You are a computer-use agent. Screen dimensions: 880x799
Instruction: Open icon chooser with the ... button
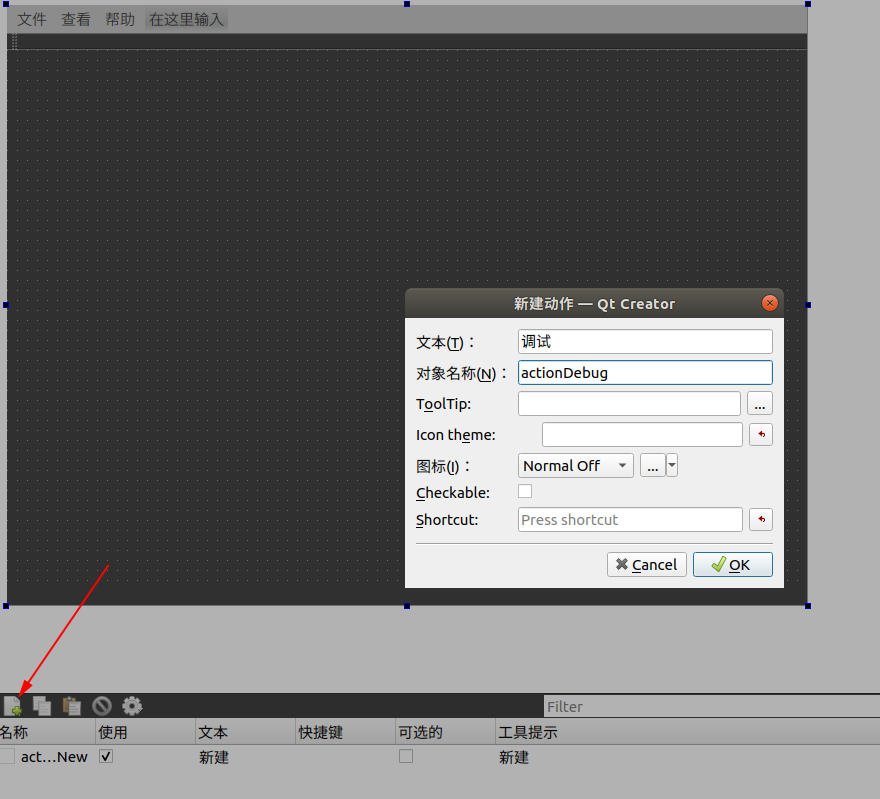[x=654, y=465]
